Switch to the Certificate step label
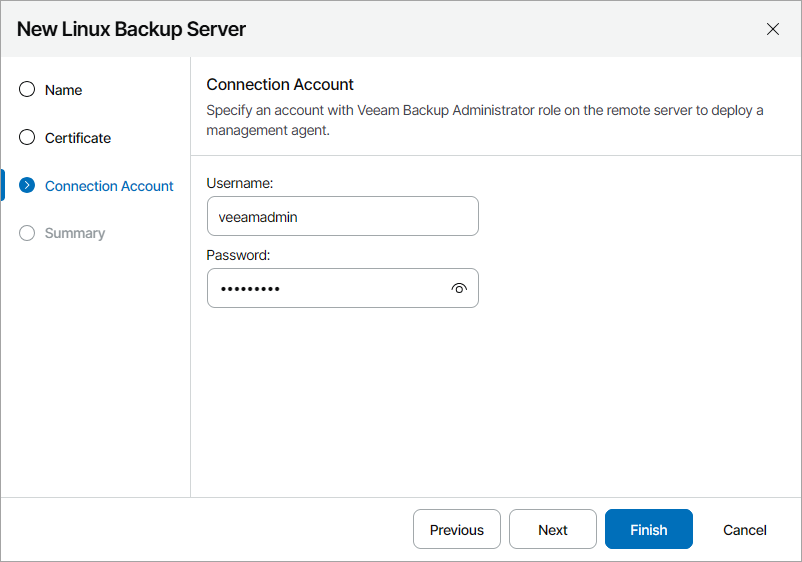This screenshot has height=562, width=802. coord(78,138)
